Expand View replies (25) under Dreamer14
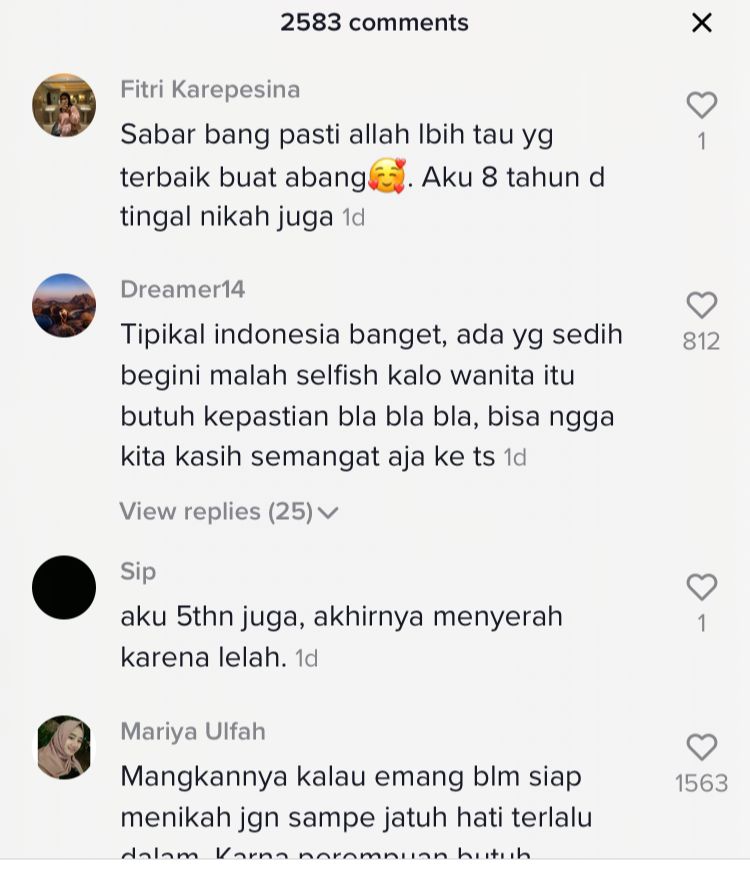The width and height of the screenshot is (750, 869). pos(228,511)
